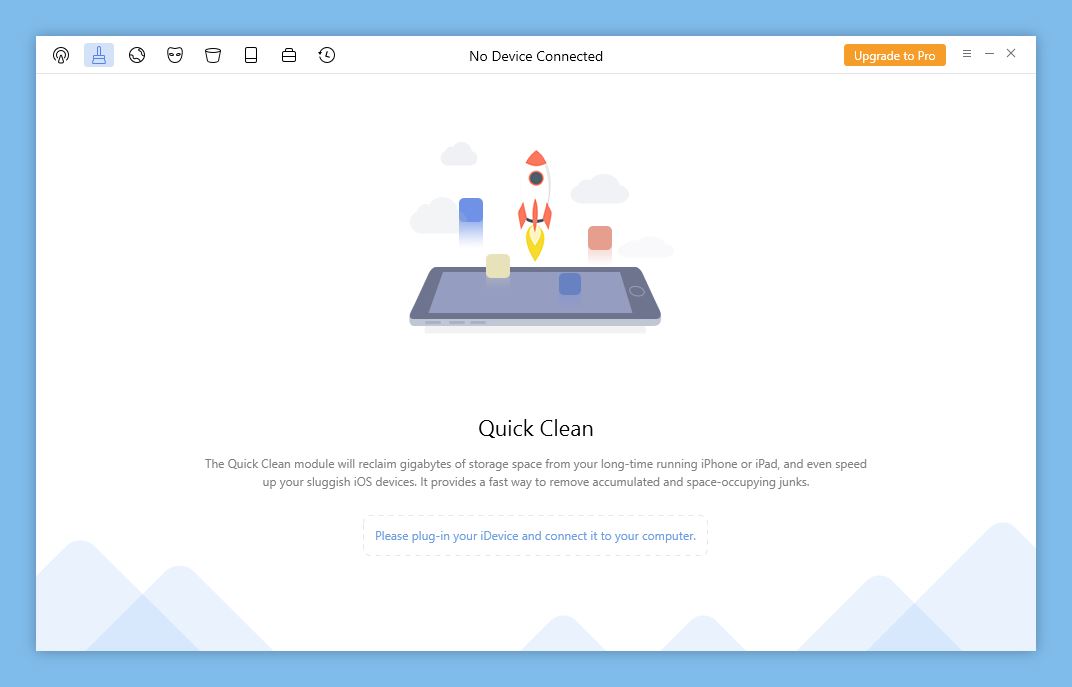Image resolution: width=1072 pixels, height=687 pixels.
Task: Close the PhoneClean window
Action: point(1011,54)
